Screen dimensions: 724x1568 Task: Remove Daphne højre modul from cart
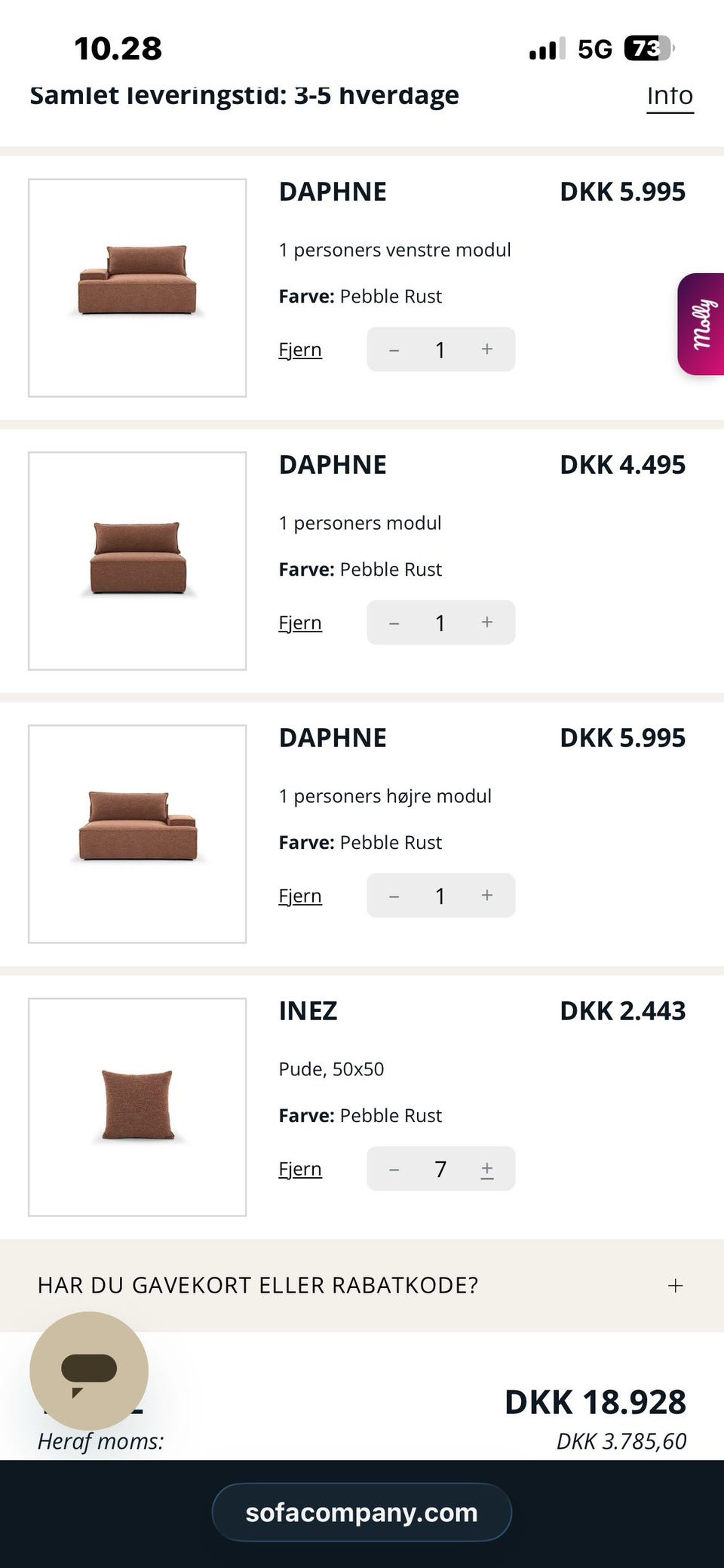click(300, 896)
